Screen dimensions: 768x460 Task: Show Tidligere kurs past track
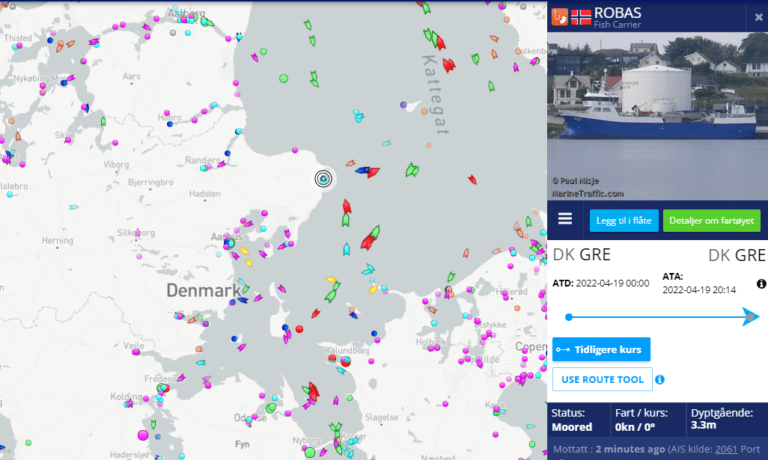coord(601,349)
